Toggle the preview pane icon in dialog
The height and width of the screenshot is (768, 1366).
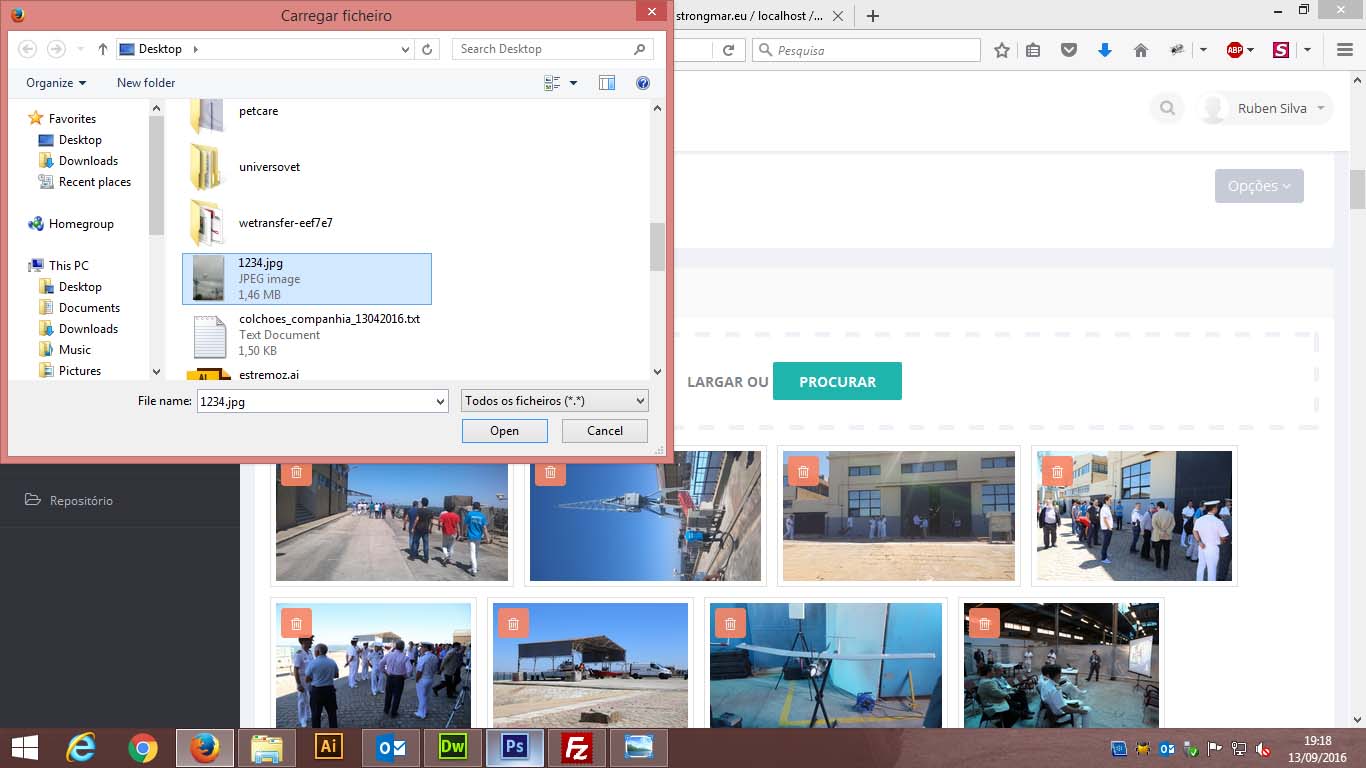click(607, 83)
